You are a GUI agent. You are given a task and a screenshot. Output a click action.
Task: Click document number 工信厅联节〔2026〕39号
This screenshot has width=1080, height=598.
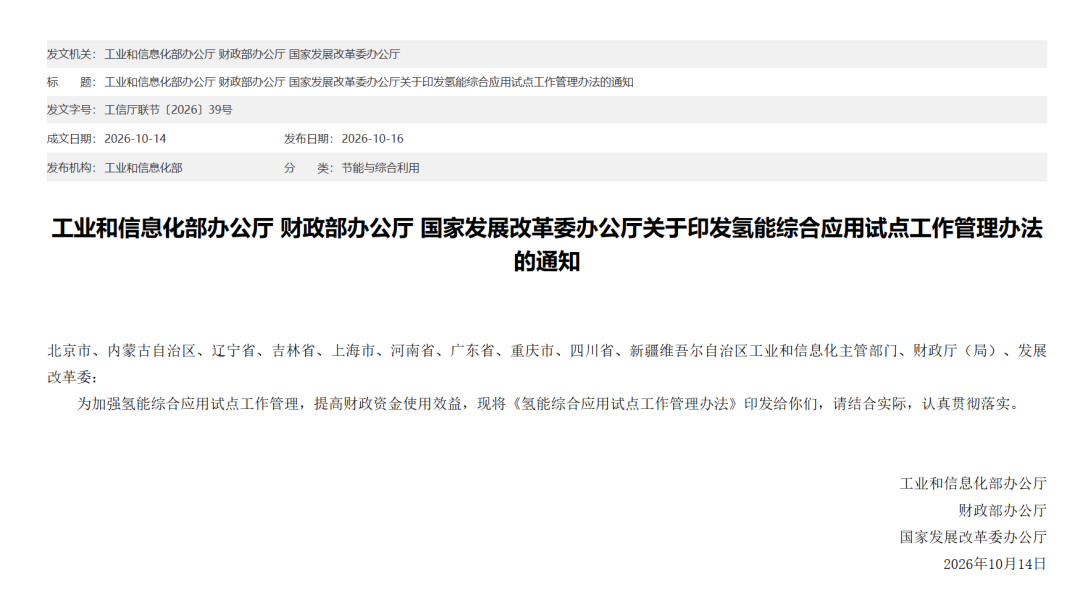click(168, 110)
